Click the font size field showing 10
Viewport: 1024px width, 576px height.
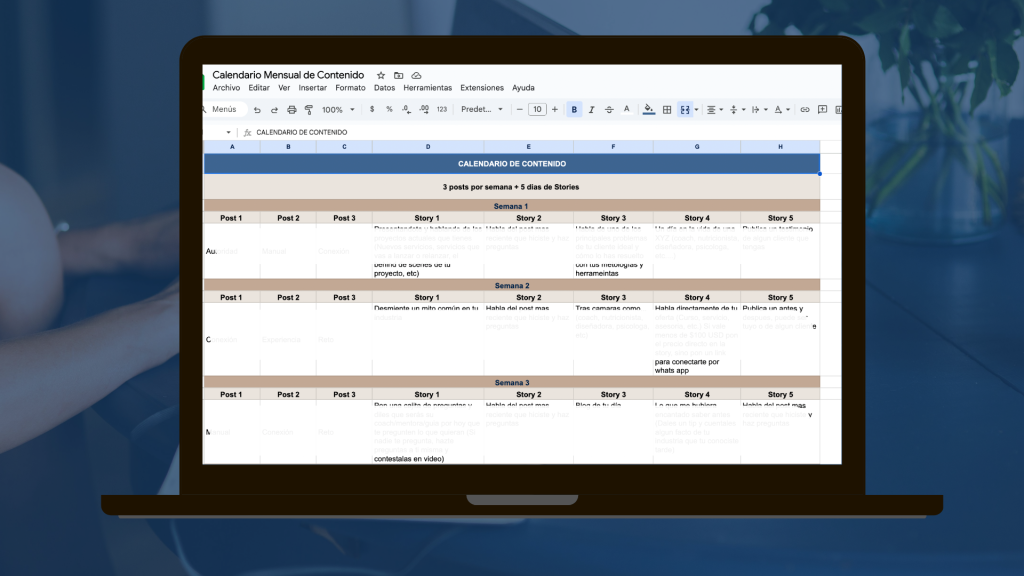(x=537, y=110)
